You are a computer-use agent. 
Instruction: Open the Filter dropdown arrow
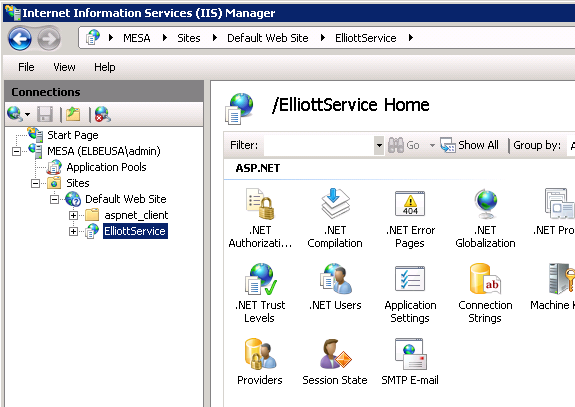(379, 145)
